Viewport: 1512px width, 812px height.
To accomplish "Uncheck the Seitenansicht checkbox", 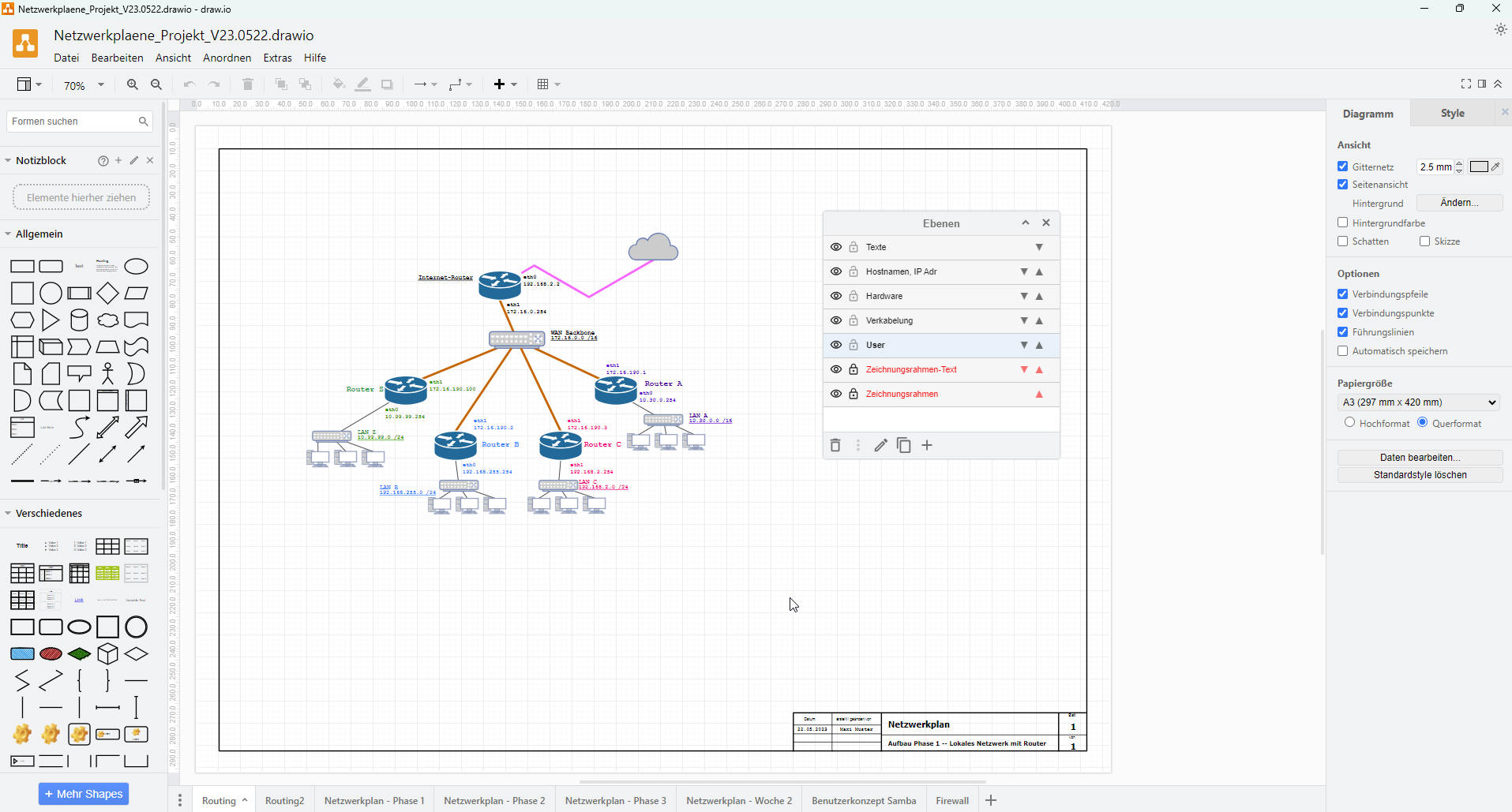I will coord(1342,184).
